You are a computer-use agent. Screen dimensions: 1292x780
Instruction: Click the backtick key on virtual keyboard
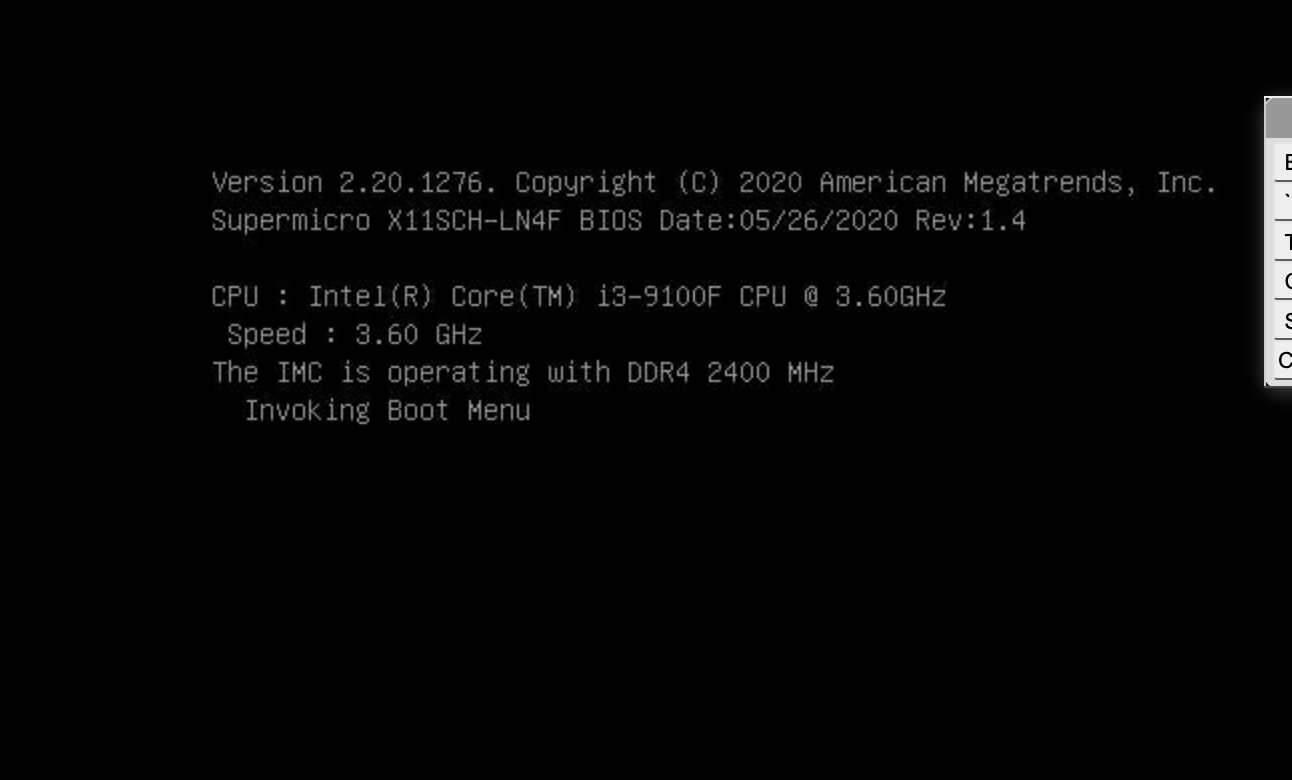(x=1283, y=201)
